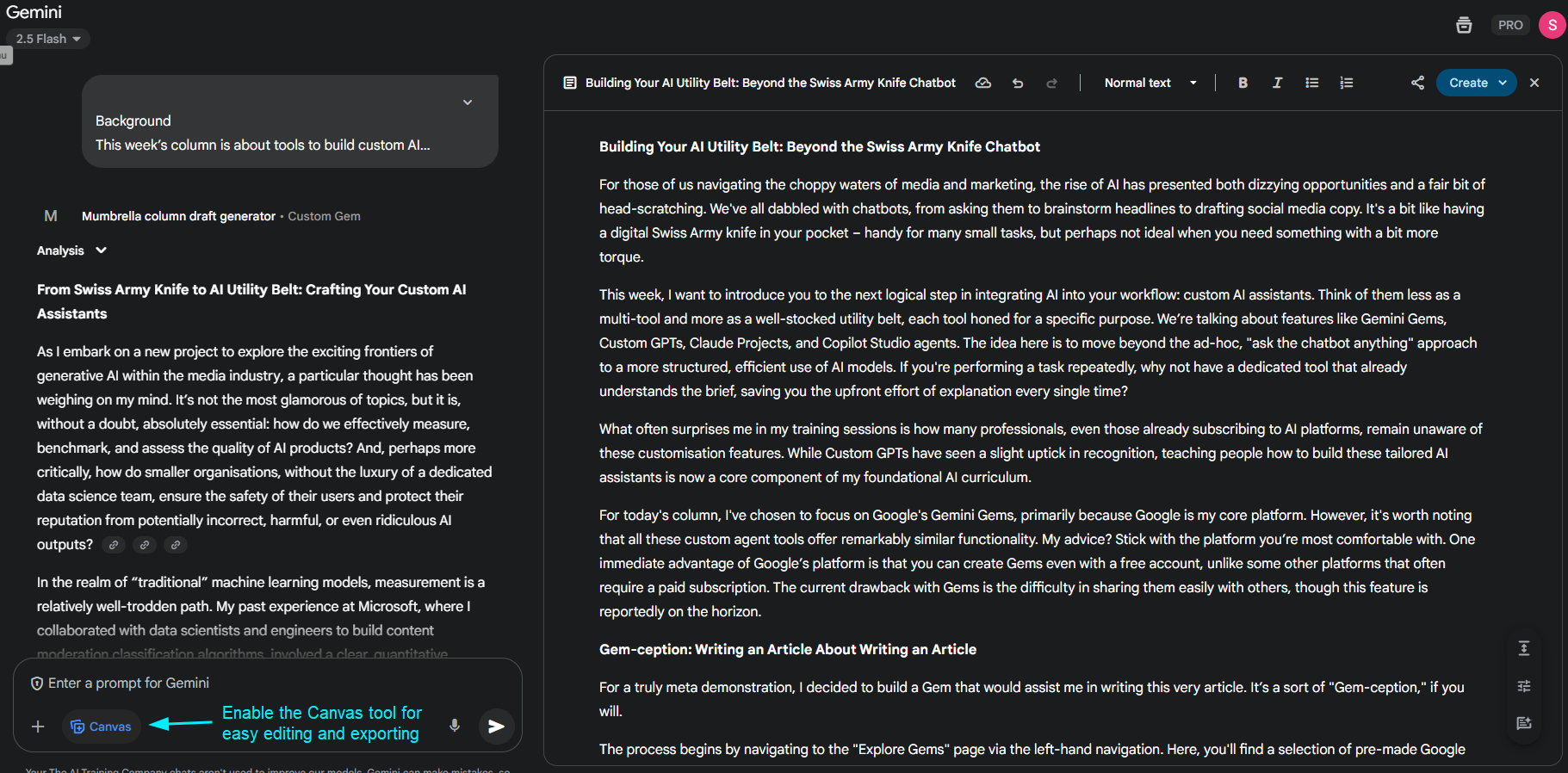Click the activity icon next to PRO
The height and width of the screenshot is (773, 1568).
[x=1464, y=25]
